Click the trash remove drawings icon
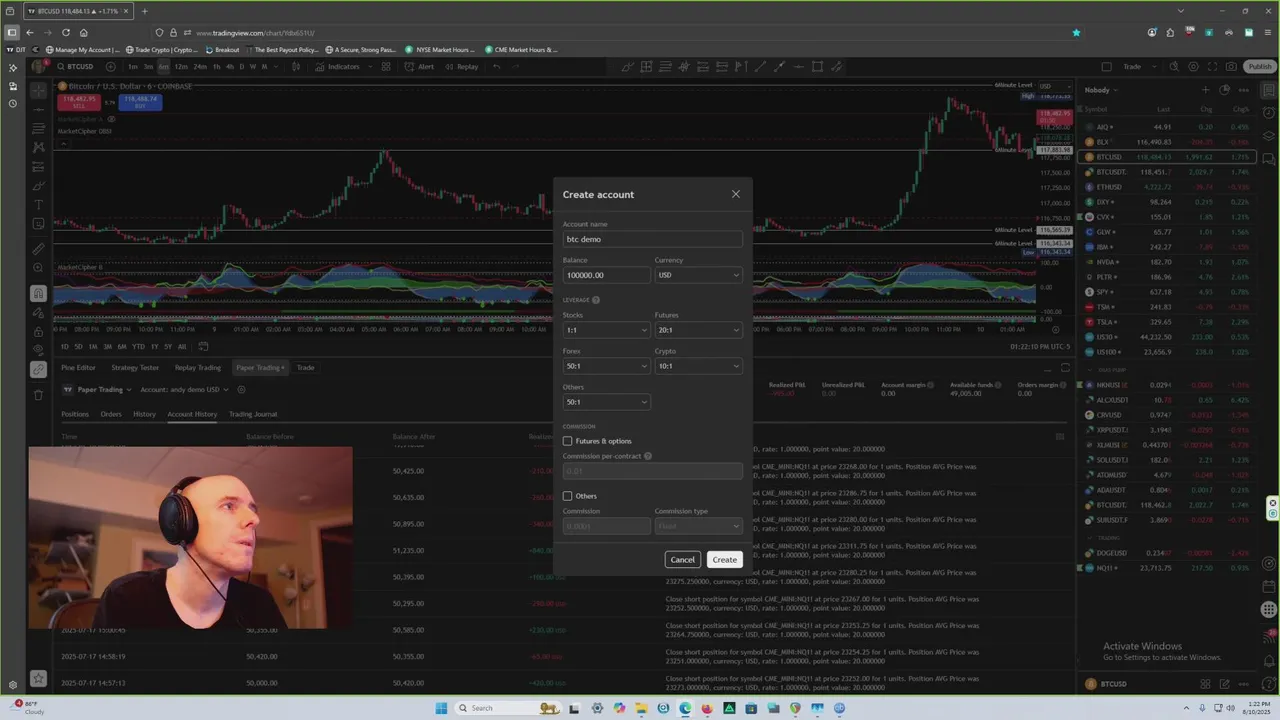 coord(38,395)
